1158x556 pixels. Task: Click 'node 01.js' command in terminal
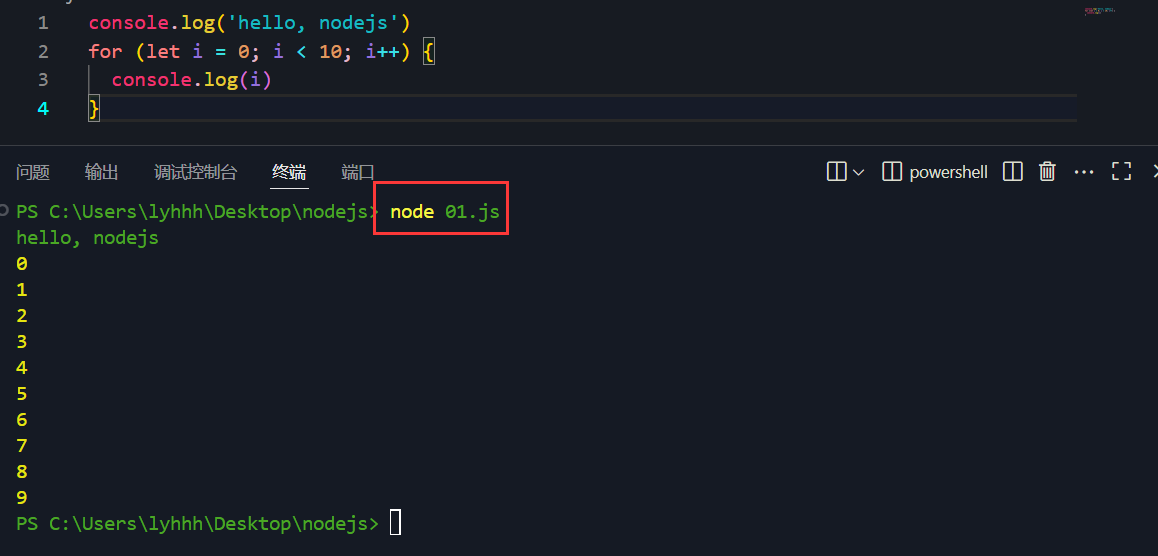(445, 212)
